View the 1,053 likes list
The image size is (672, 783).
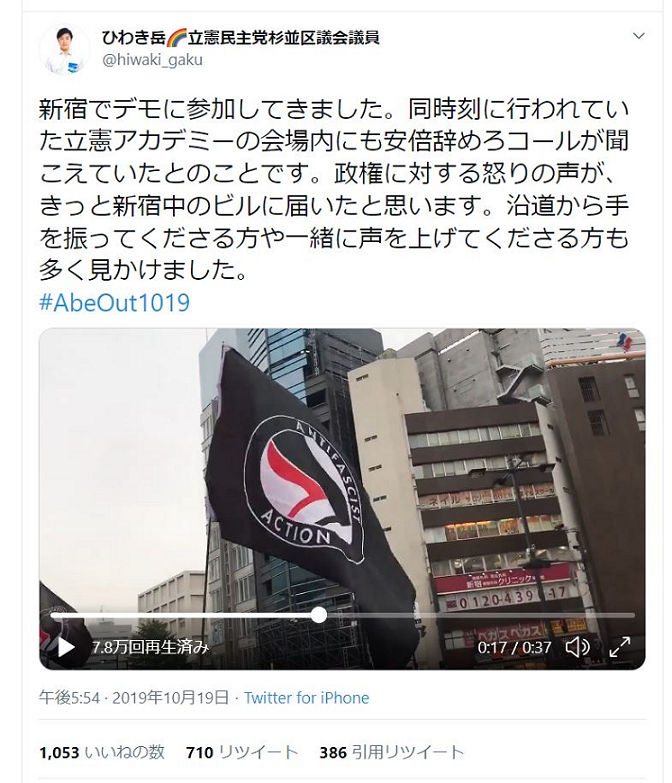click(102, 752)
